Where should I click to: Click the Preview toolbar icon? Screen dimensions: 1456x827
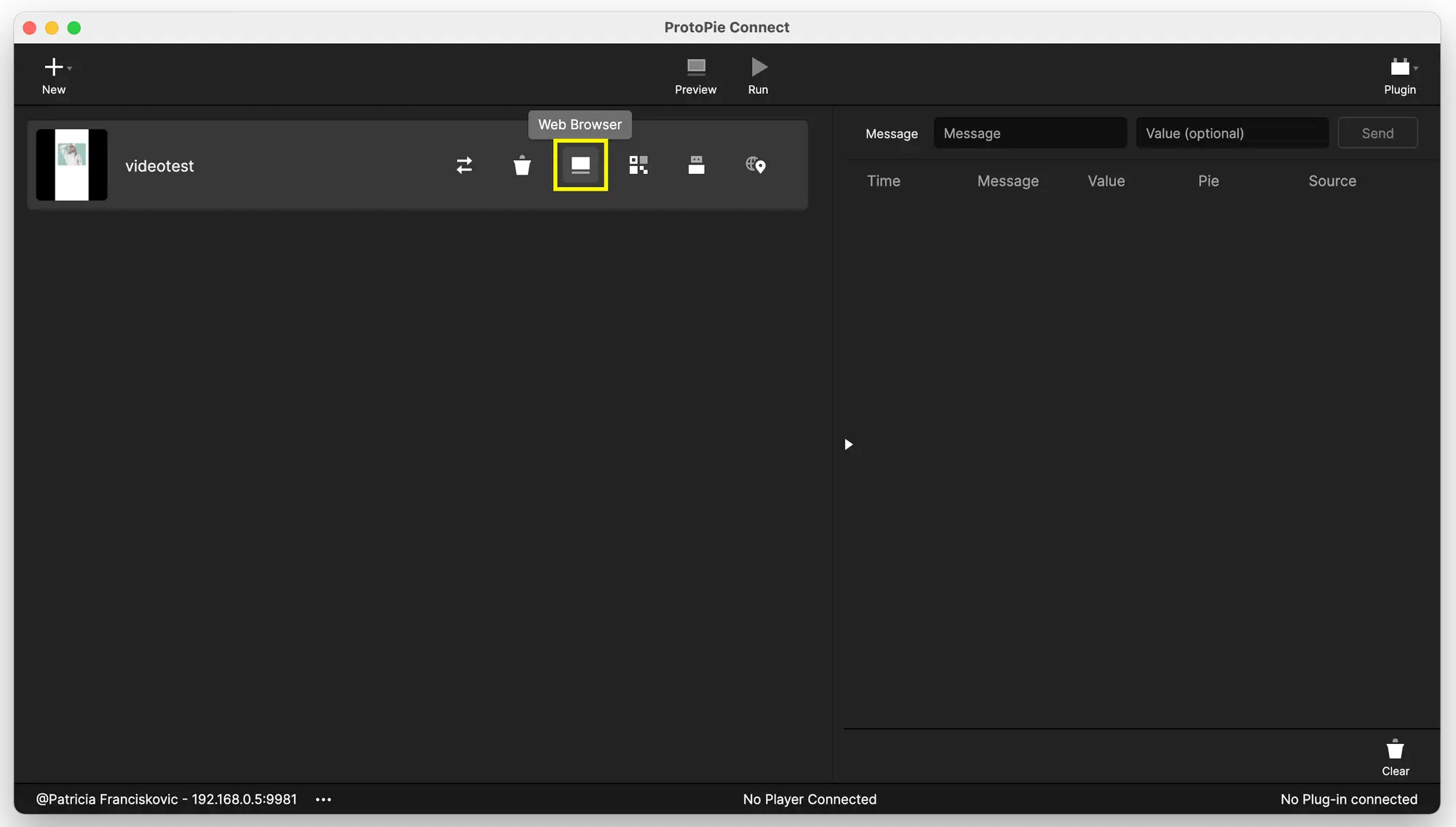[695, 76]
